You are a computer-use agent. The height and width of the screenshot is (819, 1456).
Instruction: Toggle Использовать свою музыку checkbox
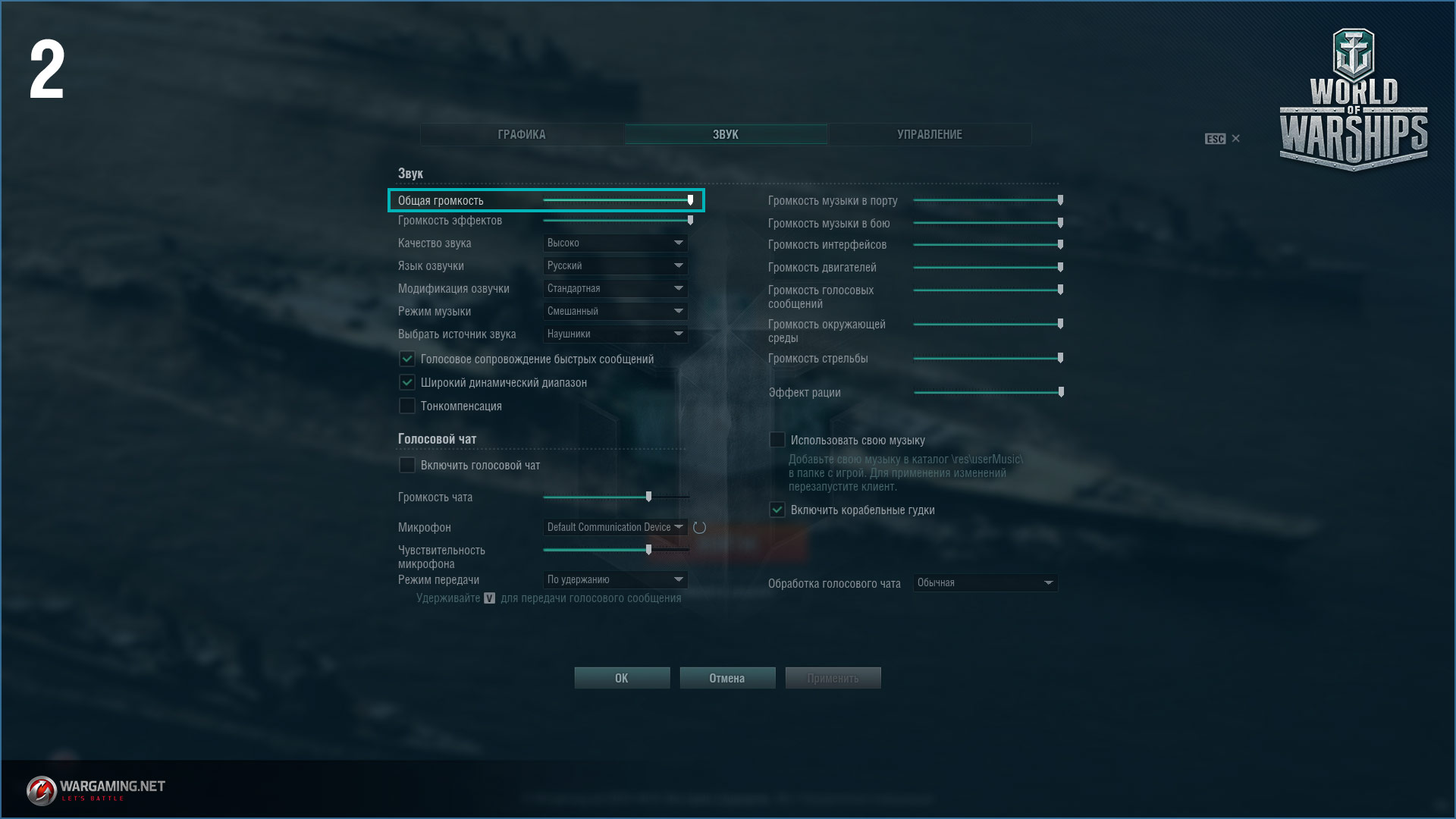(777, 441)
